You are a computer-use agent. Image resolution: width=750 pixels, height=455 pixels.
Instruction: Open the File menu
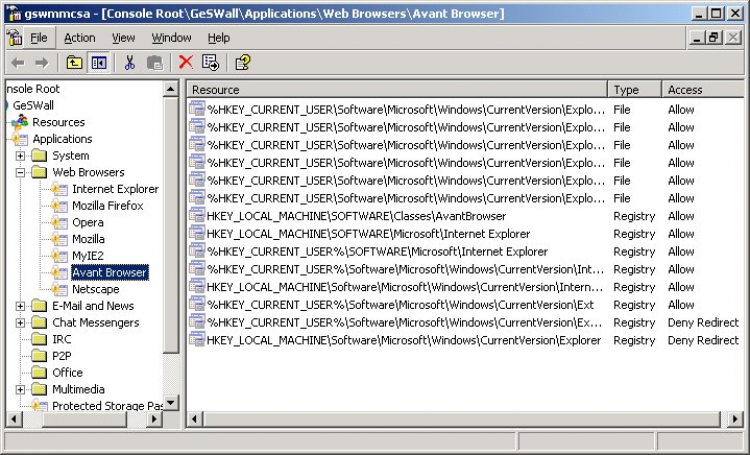[39, 38]
